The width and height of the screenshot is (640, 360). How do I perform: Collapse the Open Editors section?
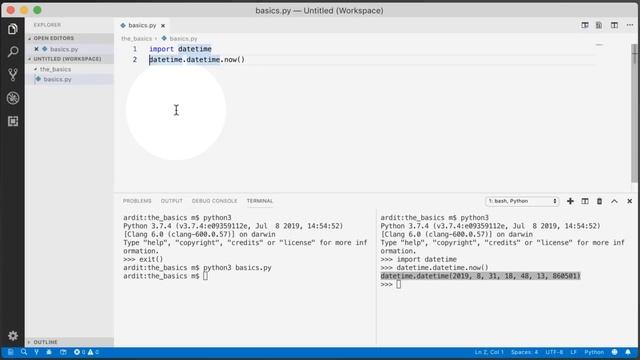pyautogui.click(x=69, y=38)
